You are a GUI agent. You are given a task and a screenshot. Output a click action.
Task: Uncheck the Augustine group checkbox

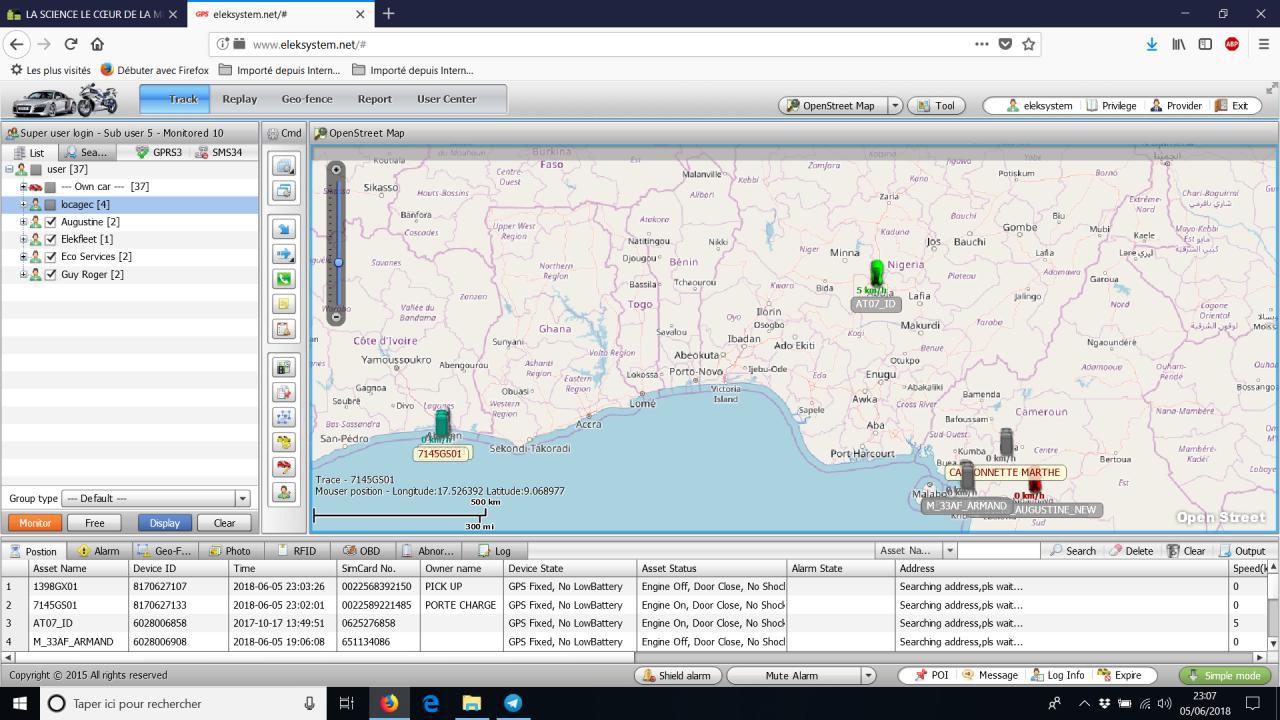[51, 222]
